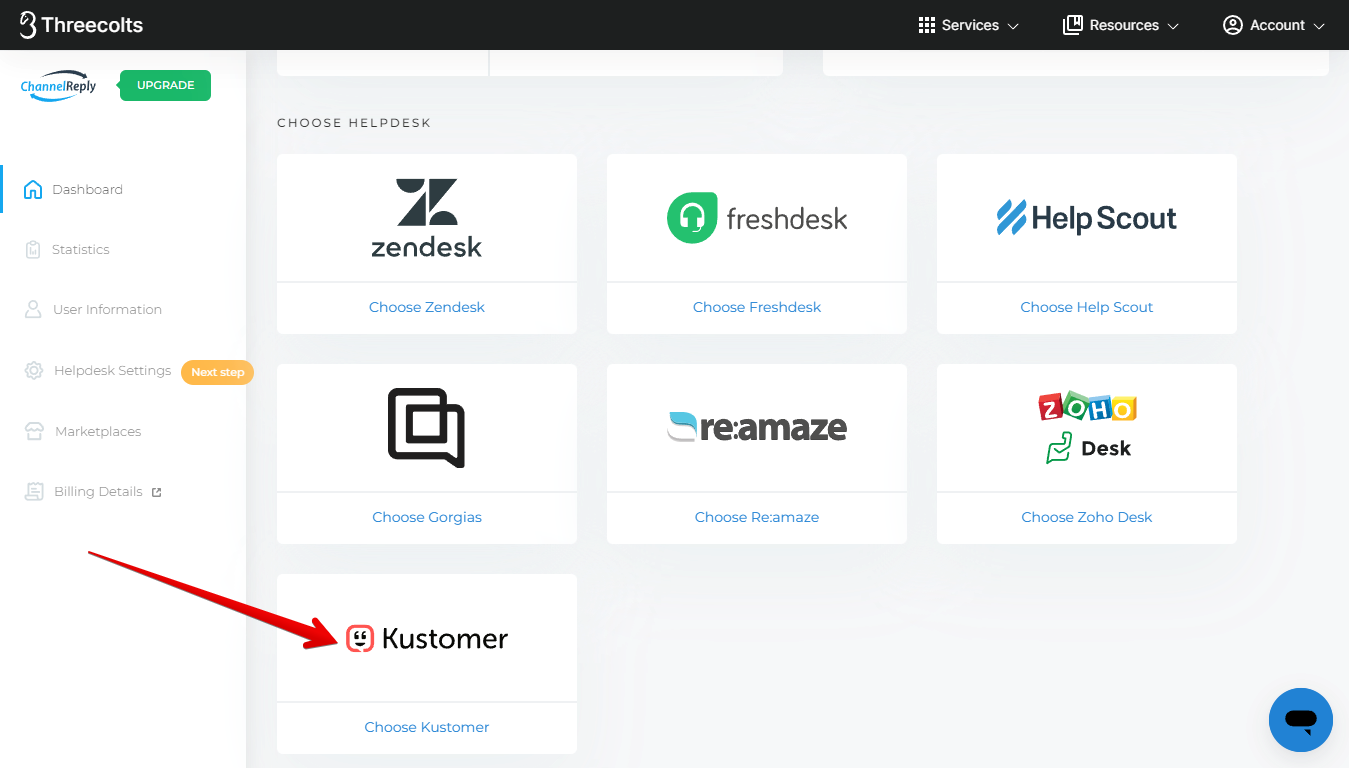
Task: Open Statistics in sidebar
Action: click(x=81, y=250)
